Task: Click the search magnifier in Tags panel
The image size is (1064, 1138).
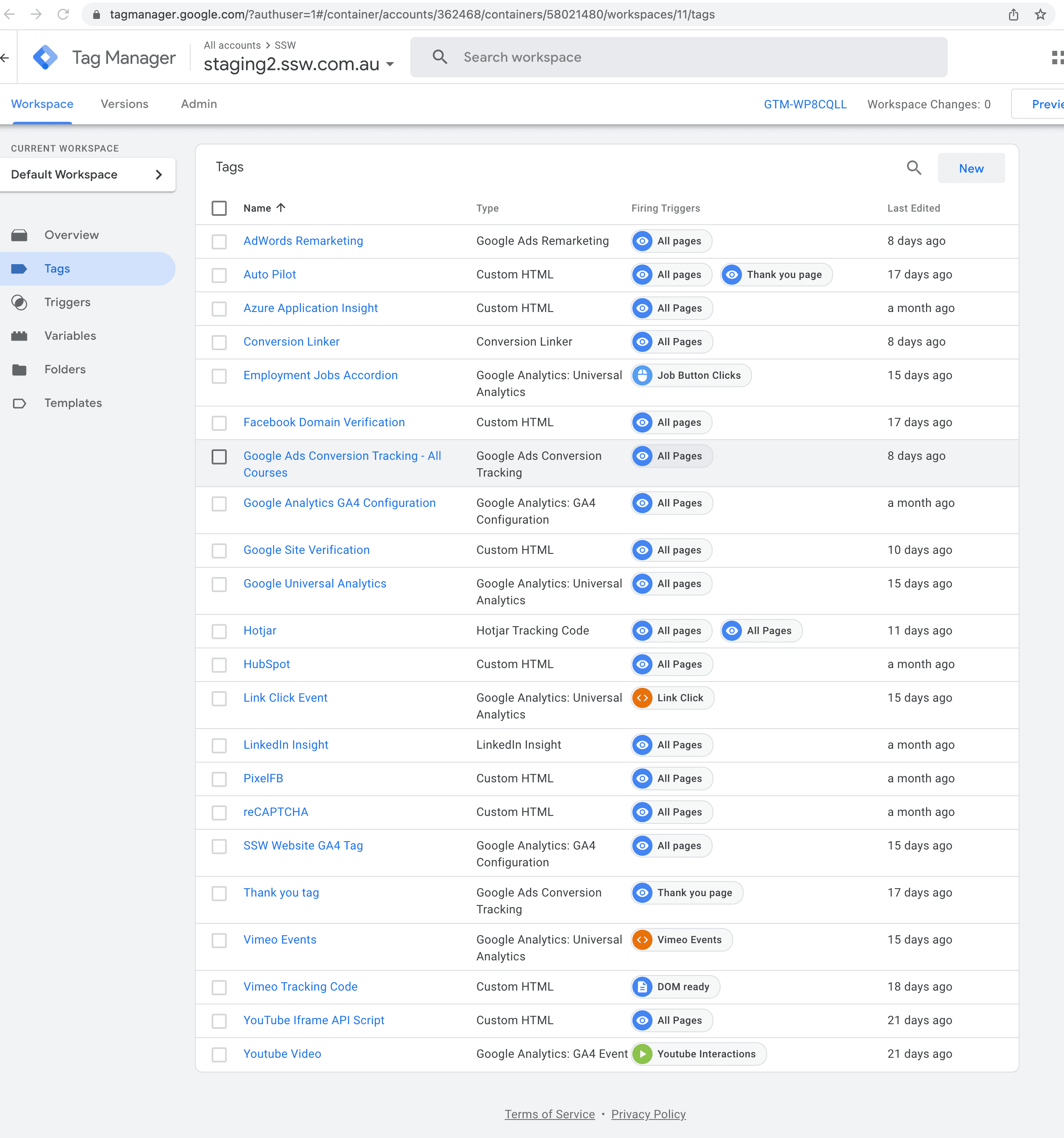Action: (914, 168)
